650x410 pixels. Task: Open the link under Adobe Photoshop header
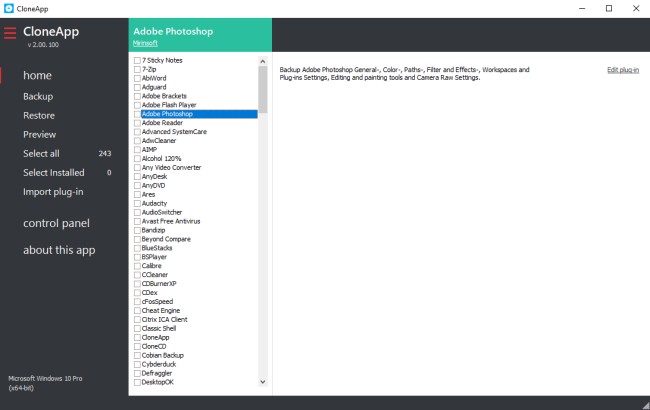click(145, 43)
